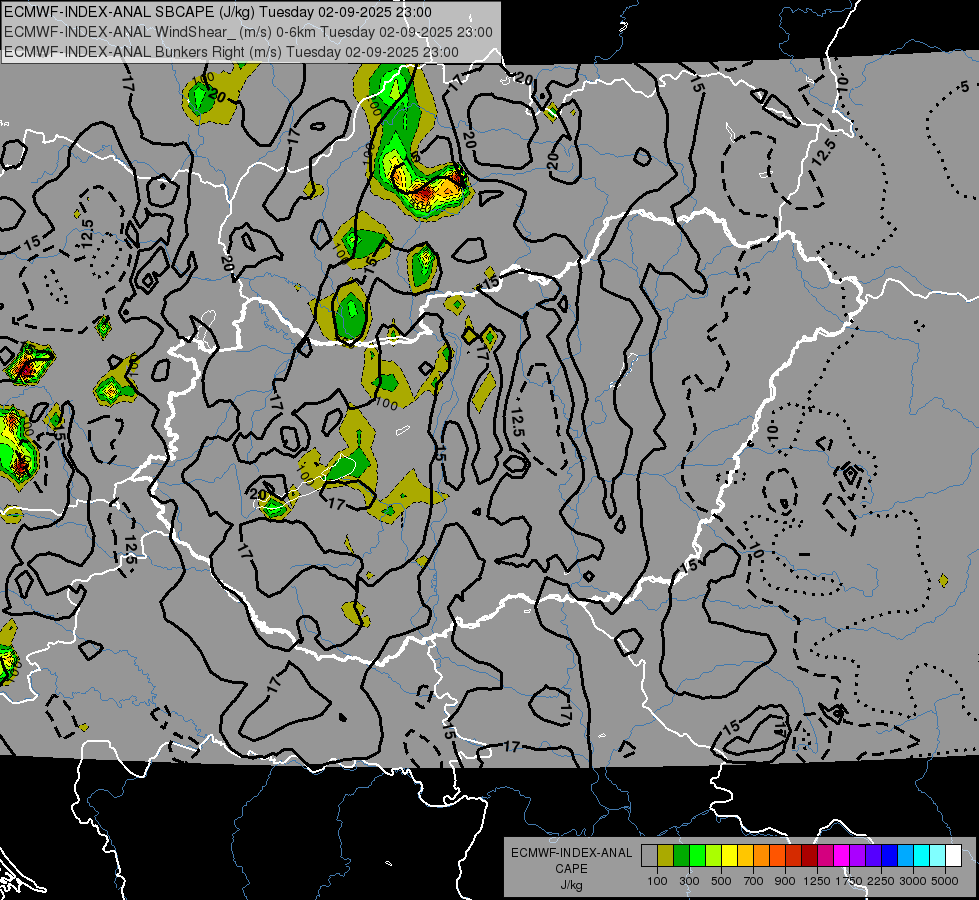Click the 2250 label under the legend
Viewport: 979px width, 900px height.
coord(882,881)
